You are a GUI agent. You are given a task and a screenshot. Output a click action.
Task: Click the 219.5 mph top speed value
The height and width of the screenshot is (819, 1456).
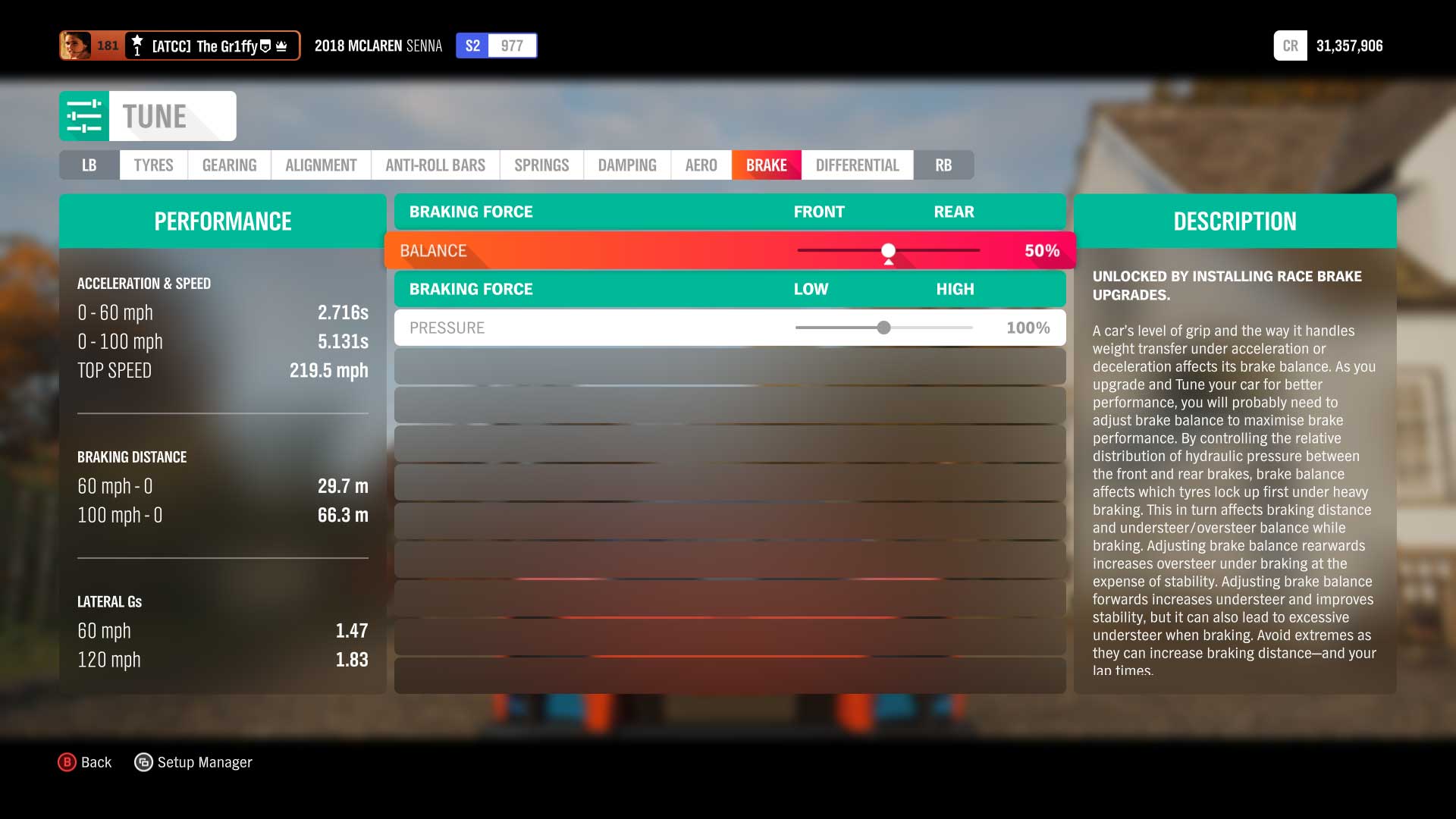(x=328, y=370)
